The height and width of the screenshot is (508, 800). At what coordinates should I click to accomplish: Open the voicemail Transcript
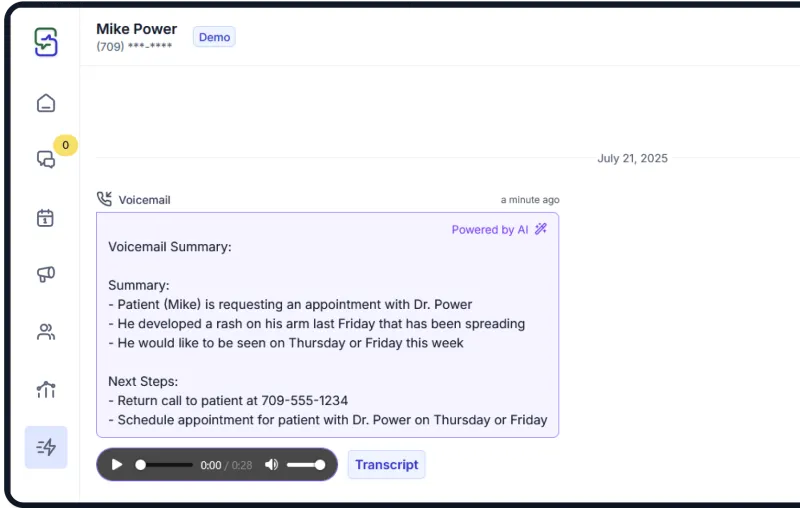pyautogui.click(x=387, y=465)
